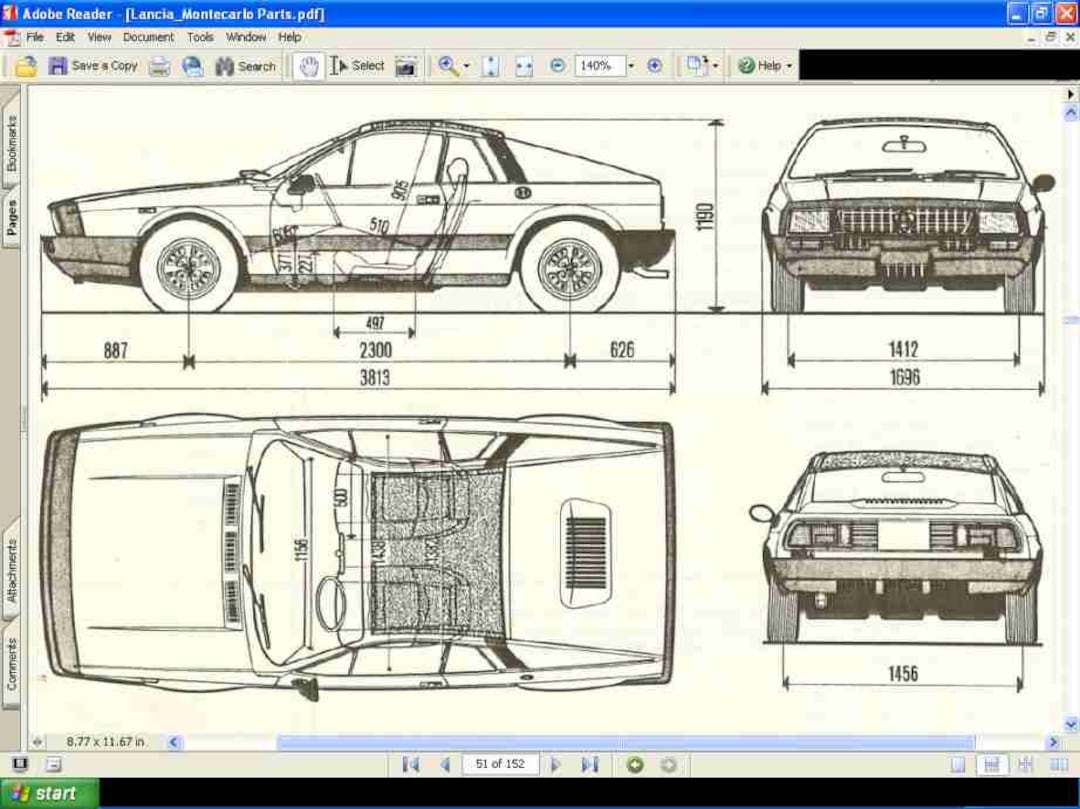Activate the Snapshot tool
Screen dimensions: 1080x809
click(404, 66)
